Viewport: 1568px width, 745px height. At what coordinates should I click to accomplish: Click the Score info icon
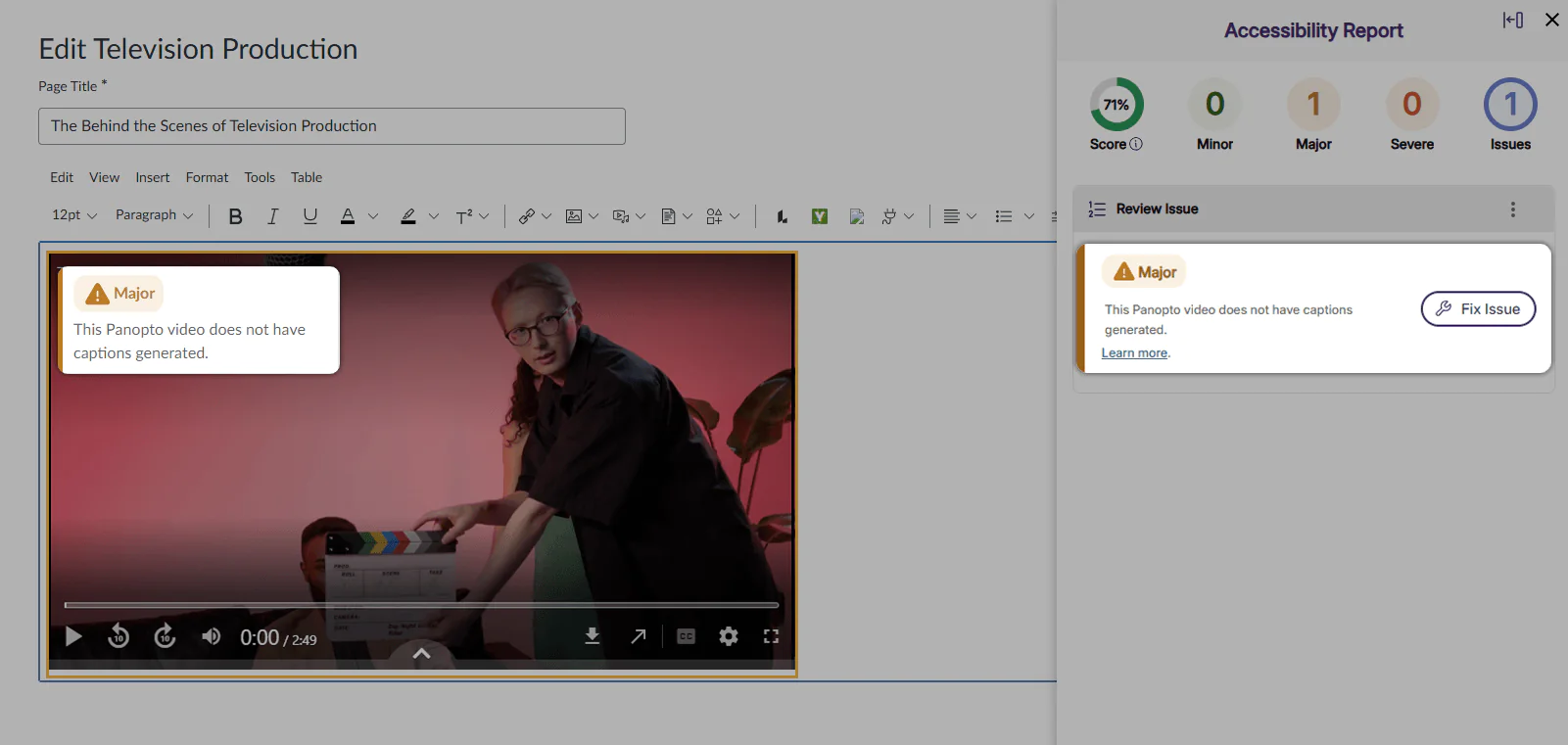click(x=1136, y=144)
